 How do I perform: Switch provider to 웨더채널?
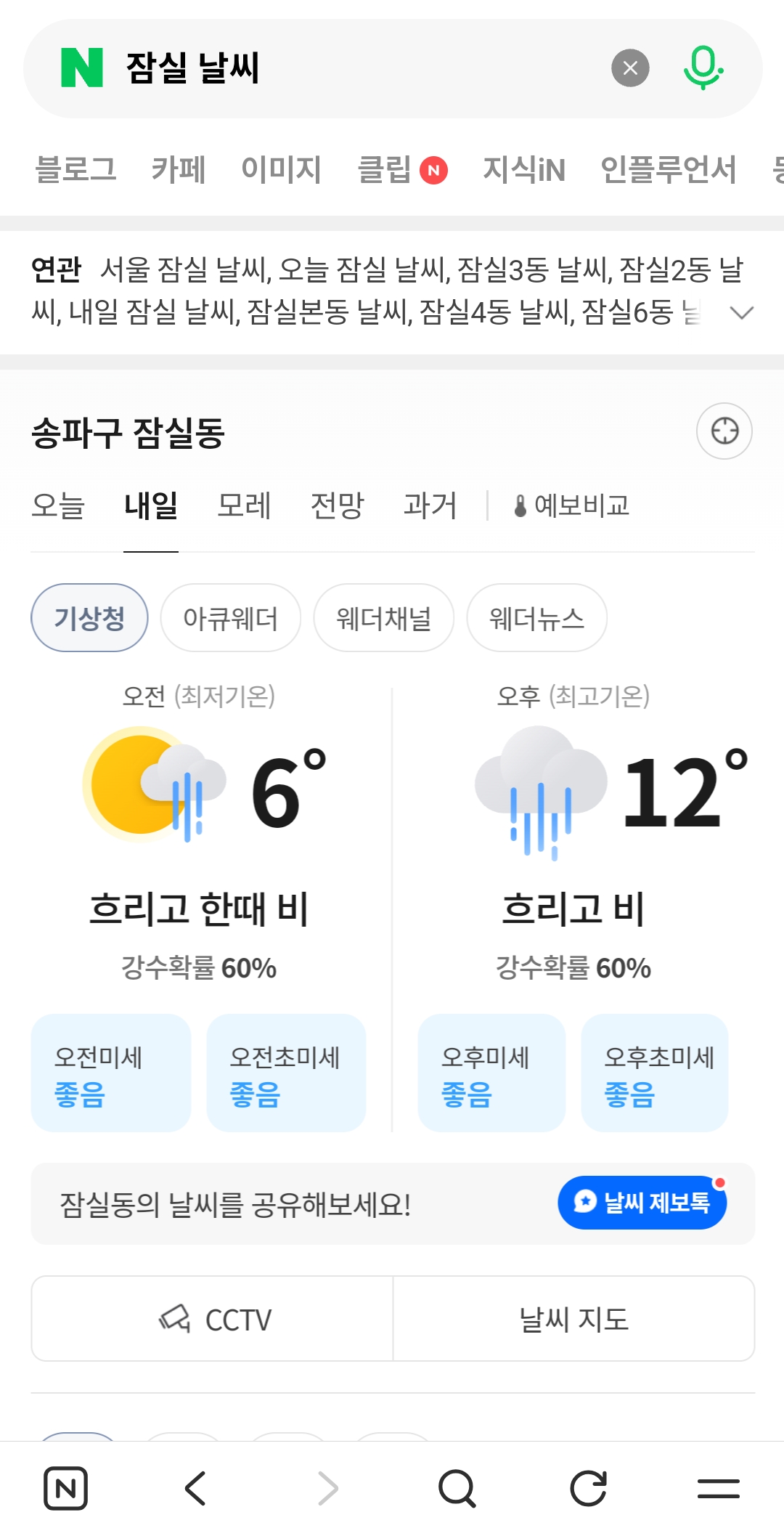(384, 618)
